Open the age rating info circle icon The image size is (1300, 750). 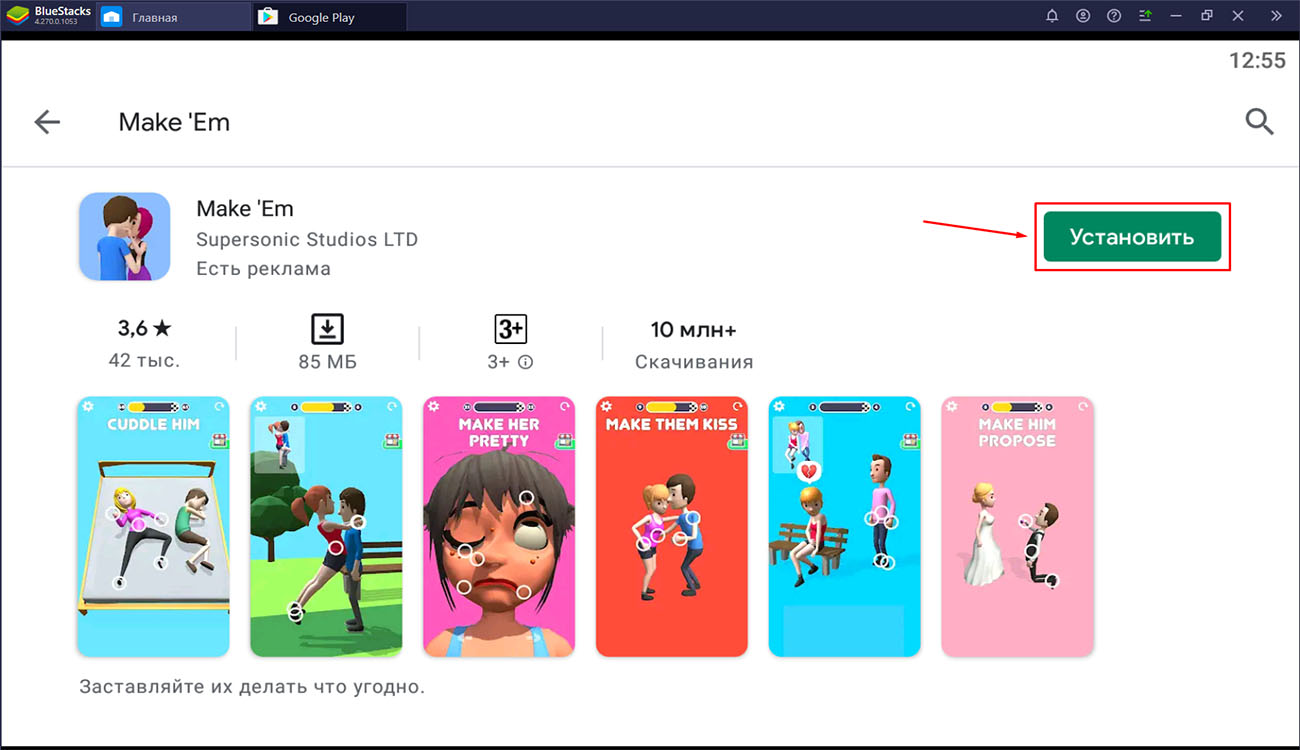[x=525, y=362]
